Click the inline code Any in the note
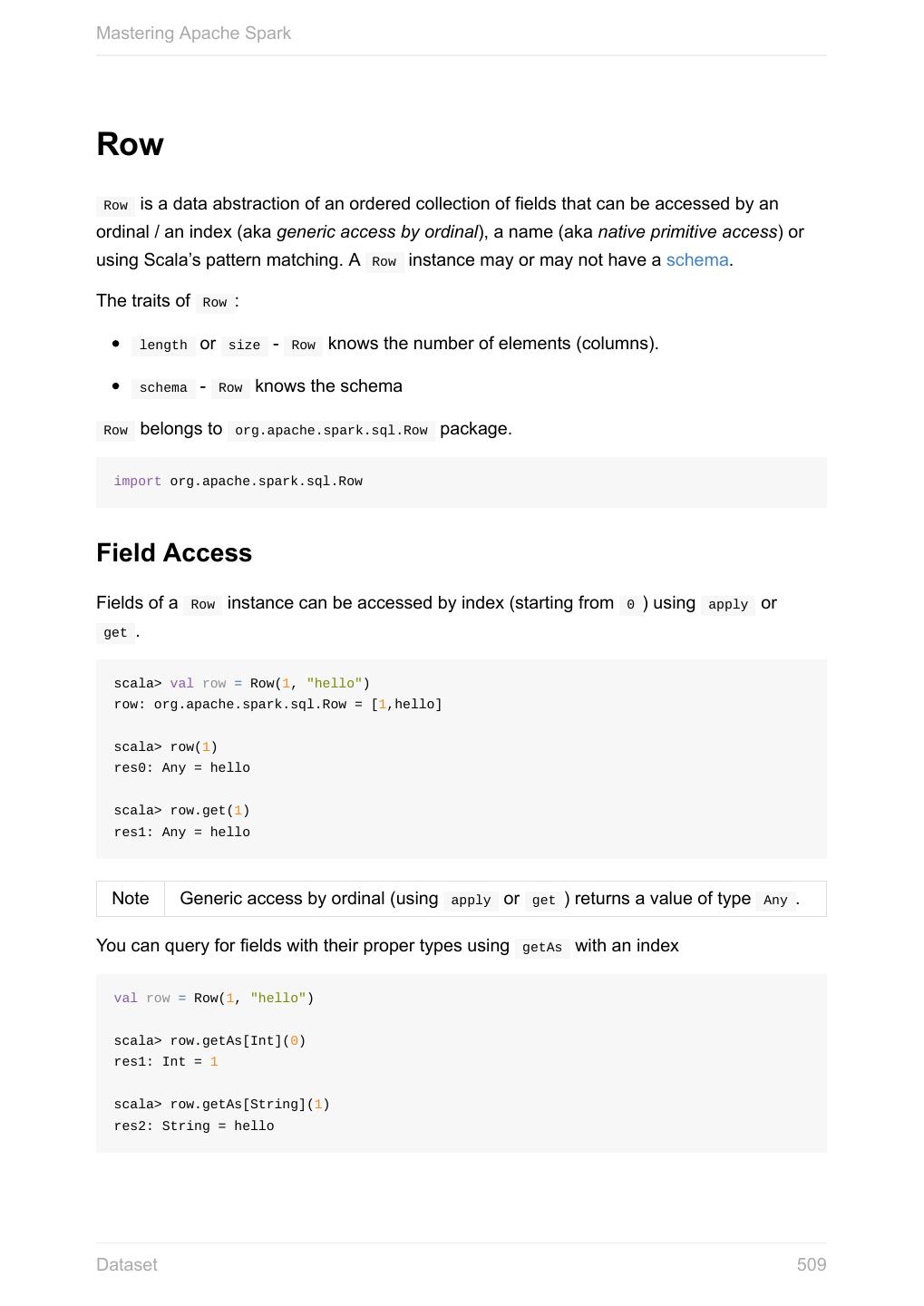This screenshot has height=1306, width=924. (775, 901)
